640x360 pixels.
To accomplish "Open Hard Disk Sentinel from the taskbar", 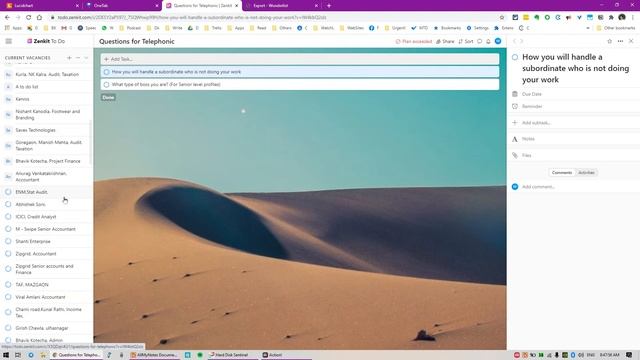I will coord(231,355).
